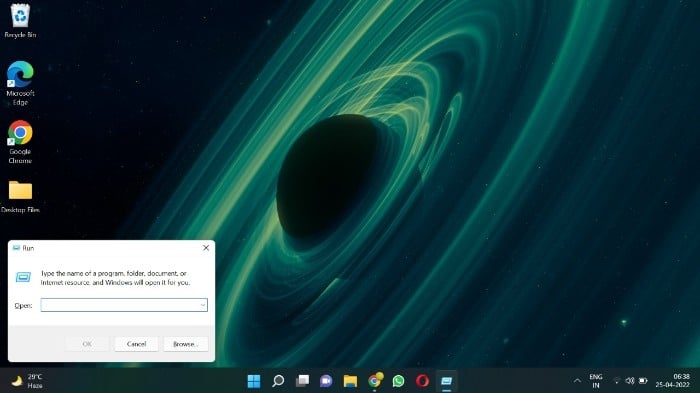Click the battery tray icon

pos(643,381)
